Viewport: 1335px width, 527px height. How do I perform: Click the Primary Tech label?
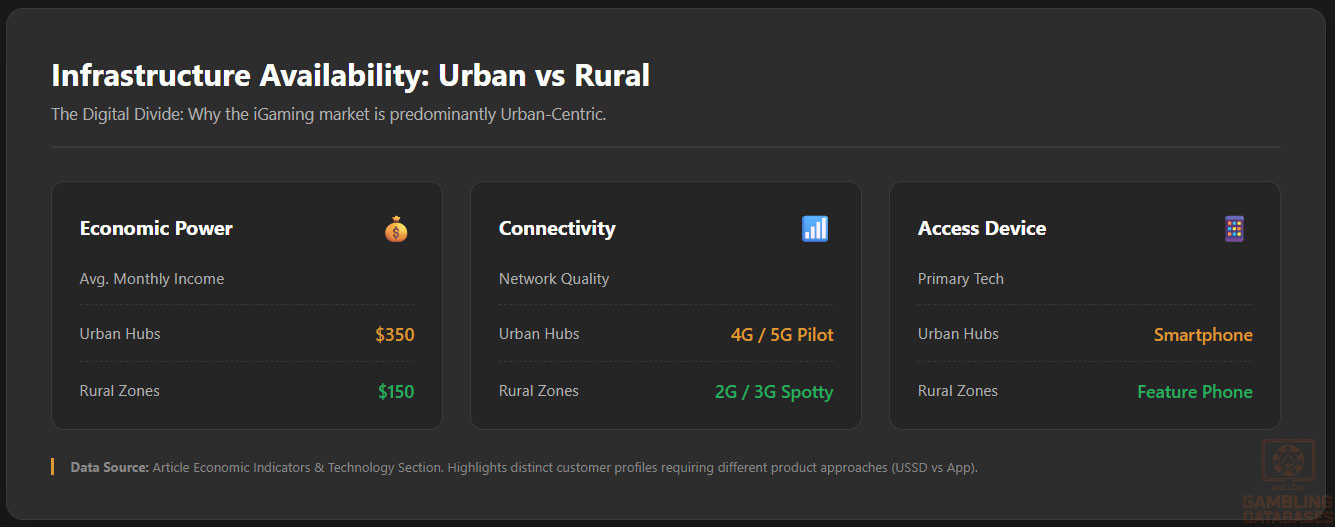[961, 279]
